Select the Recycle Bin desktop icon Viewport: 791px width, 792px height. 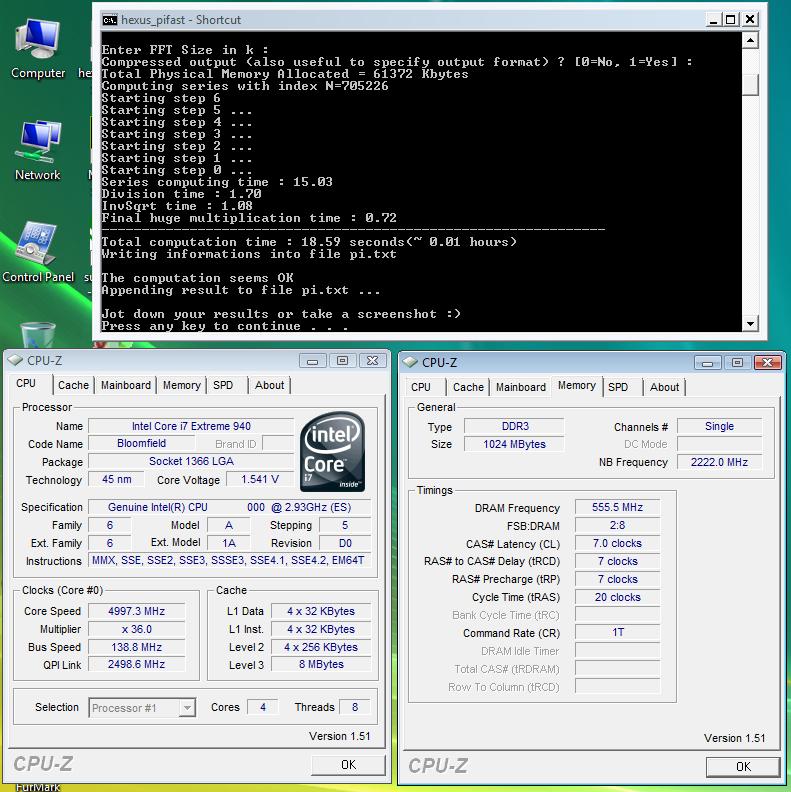point(38,334)
